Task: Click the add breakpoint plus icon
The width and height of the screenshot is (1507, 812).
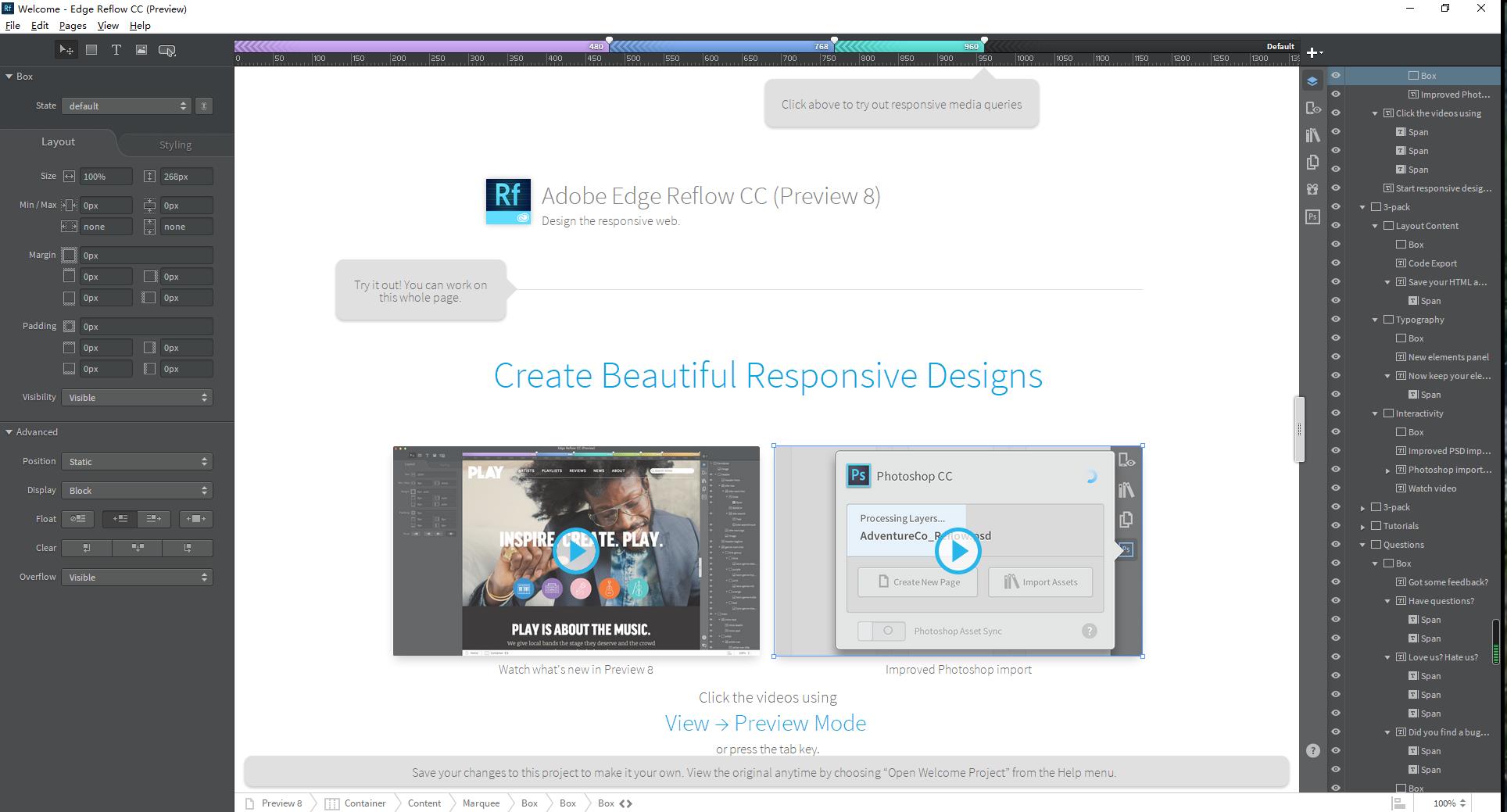Action: 1314,52
